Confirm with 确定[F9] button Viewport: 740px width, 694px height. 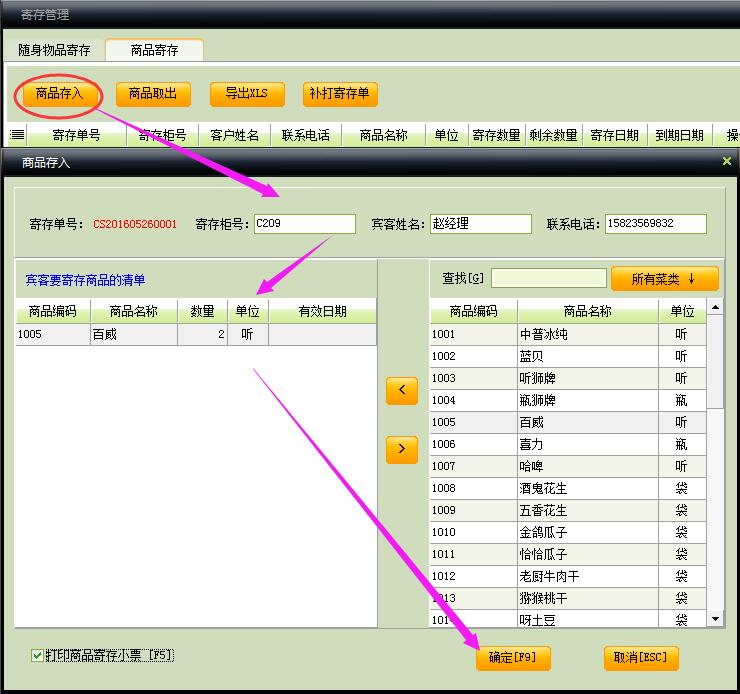pyautogui.click(x=513, y=658)
